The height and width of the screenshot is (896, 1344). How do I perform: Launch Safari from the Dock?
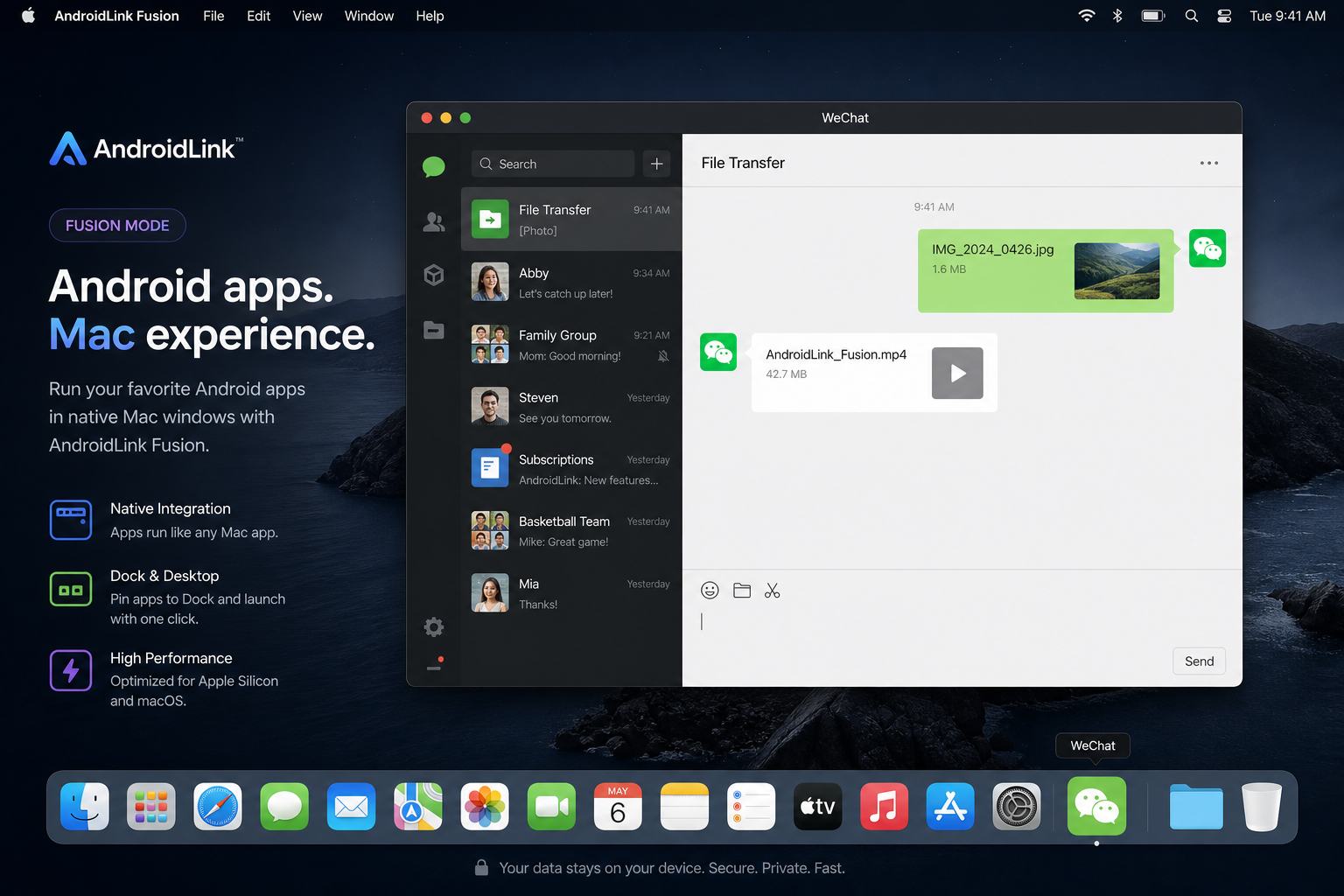[x=218, y=806]
